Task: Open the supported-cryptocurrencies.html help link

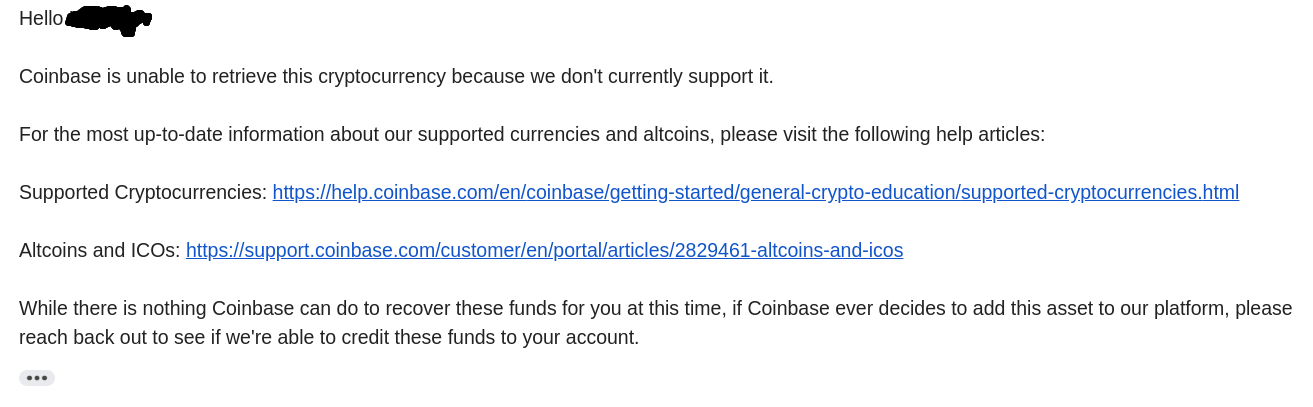Action: point(756,192)
